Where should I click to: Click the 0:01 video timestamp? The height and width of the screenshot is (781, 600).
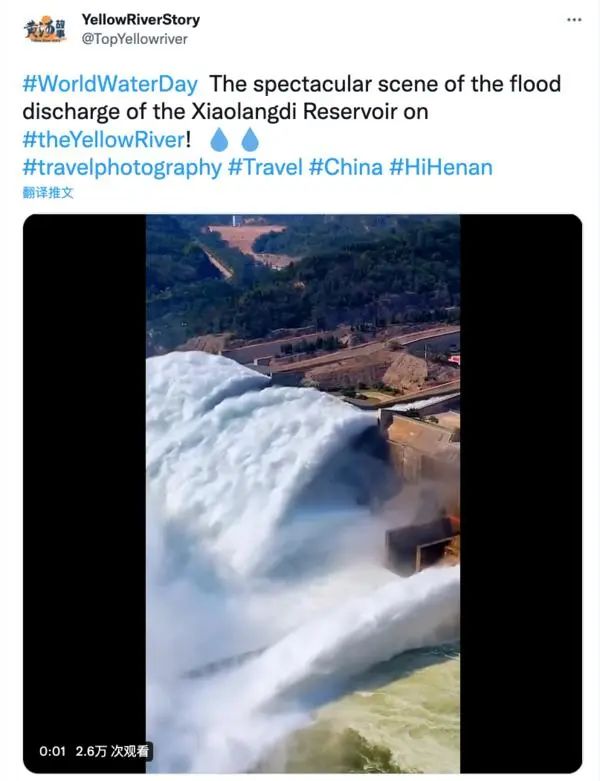coord(52,751)
